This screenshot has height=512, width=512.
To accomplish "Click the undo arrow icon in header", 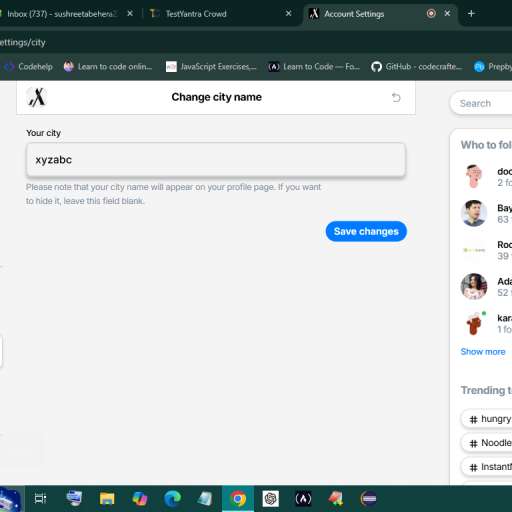I will point(396,97).
